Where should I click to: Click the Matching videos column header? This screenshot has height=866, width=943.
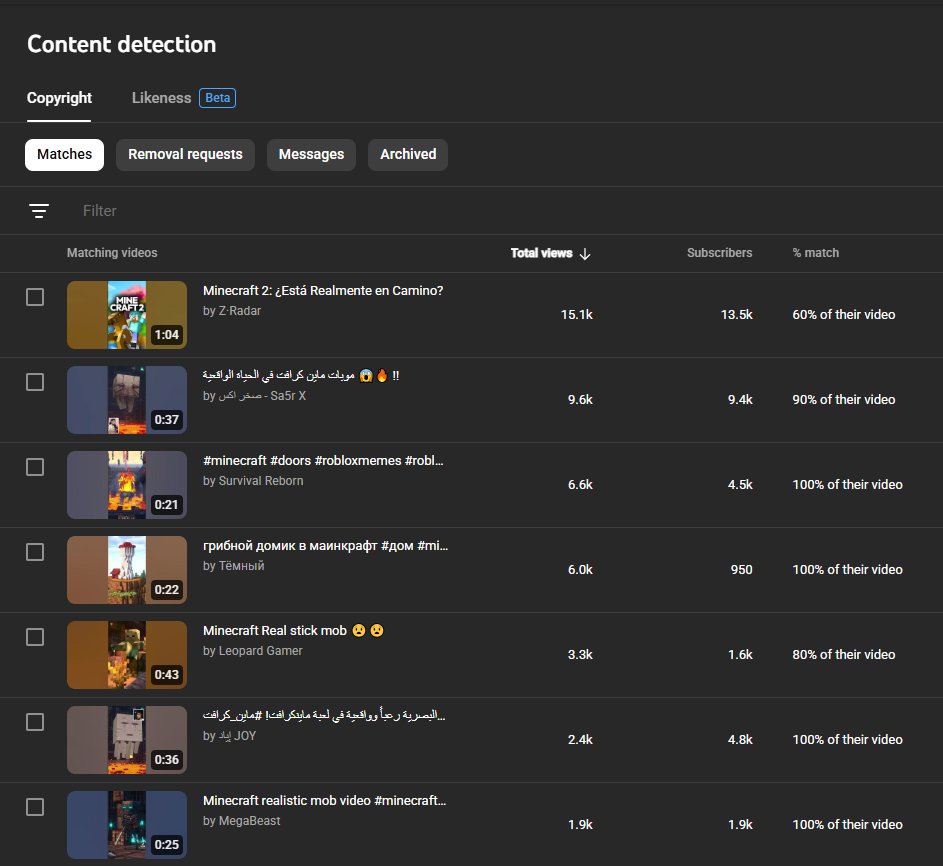pos(112,253)
